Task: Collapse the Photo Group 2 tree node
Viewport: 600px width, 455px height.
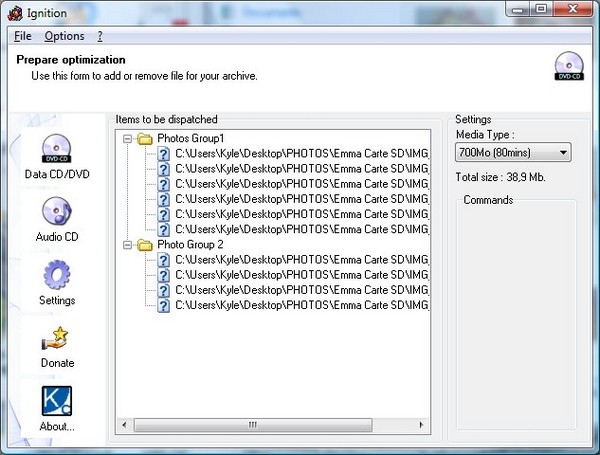Action: click(x=128, y=244)
